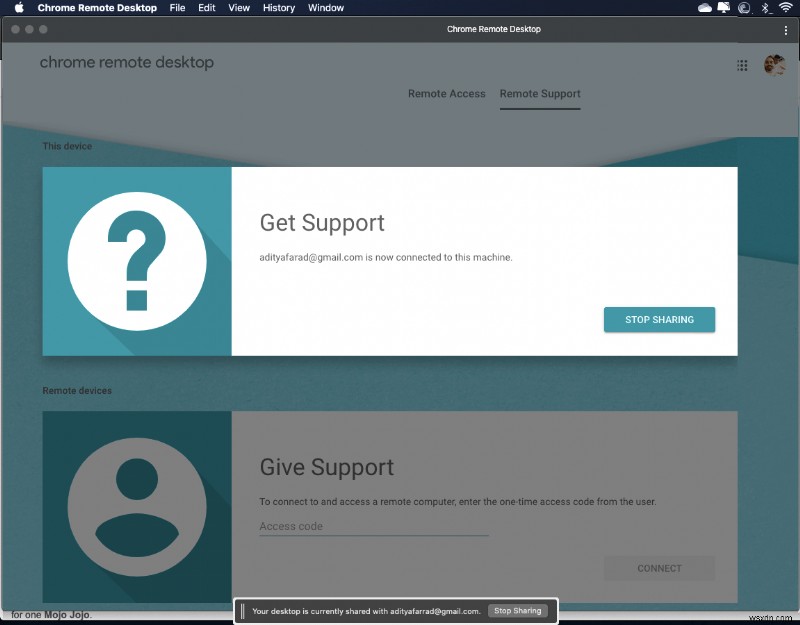Screen dimensions: 800x625
Task: Click the screen sharing icon in the menu bar
Action: tap(724, 8)
